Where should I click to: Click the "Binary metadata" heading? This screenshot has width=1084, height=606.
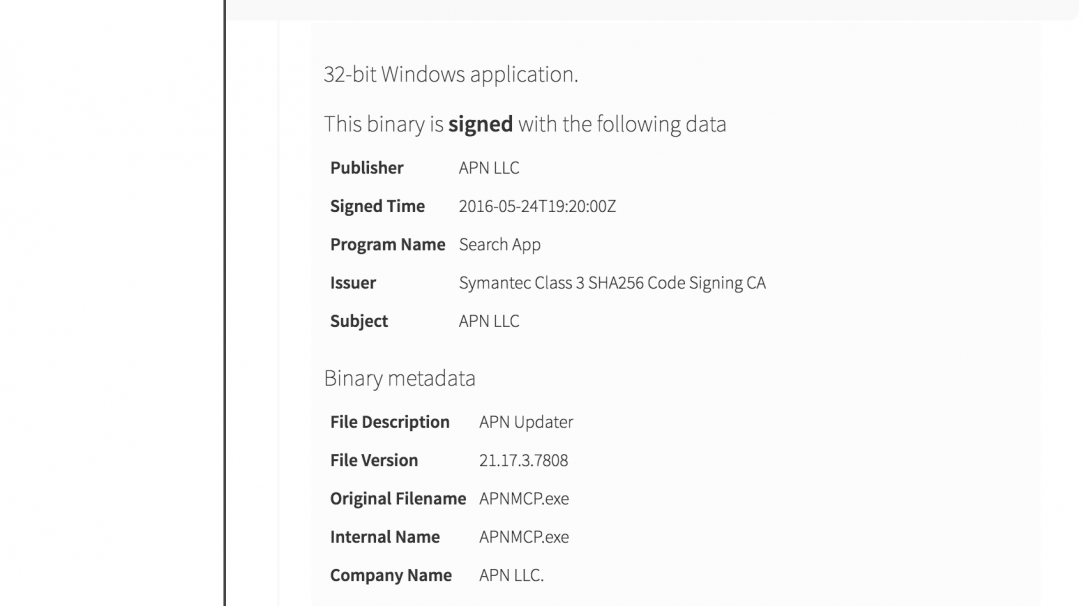tap(400, 379)
